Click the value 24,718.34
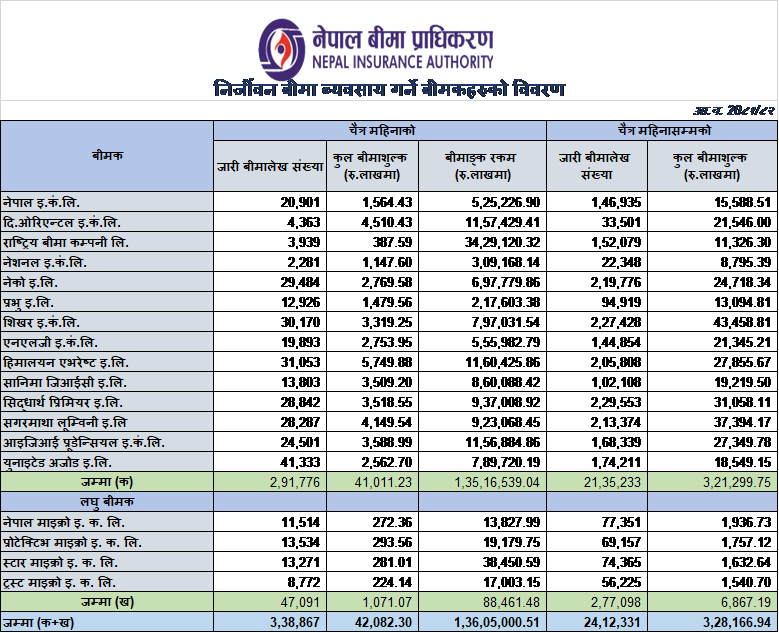Image resolution: width=779 pixels, height=633 pixels. click(x=742, y=282)
